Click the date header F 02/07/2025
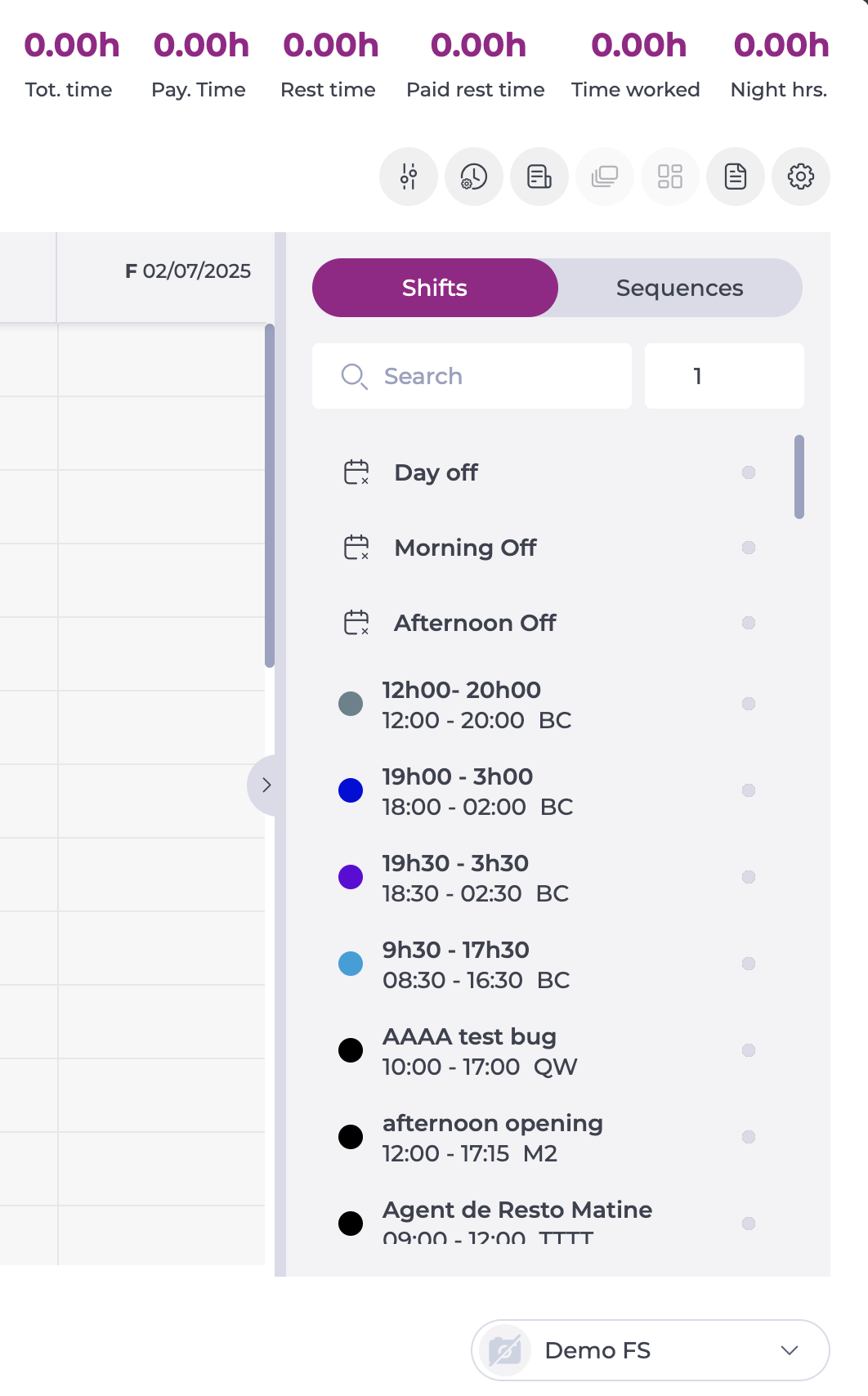The width and height of the screenshot is (868, 1396). click(x=188, y=271)
